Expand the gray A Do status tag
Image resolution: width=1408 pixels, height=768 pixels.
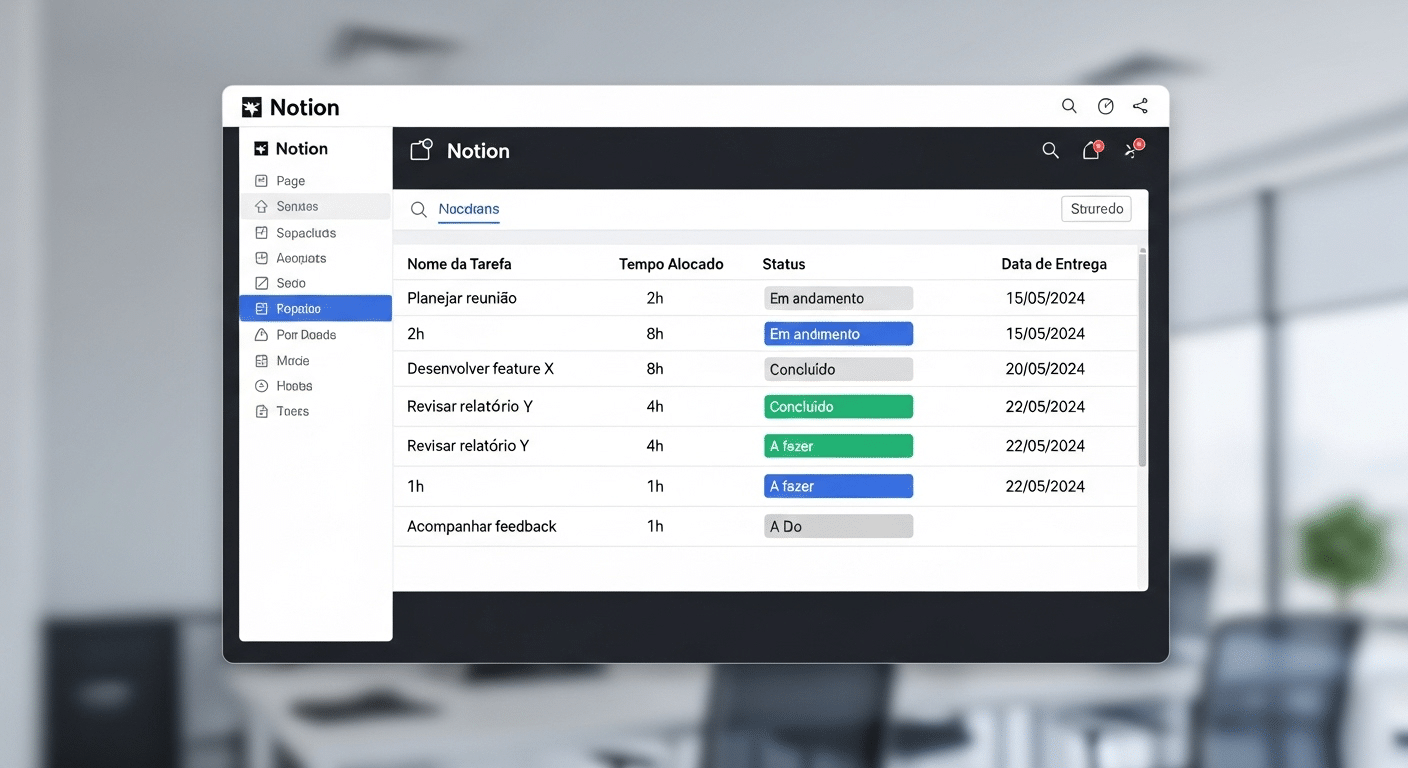(x=838, y=526)
